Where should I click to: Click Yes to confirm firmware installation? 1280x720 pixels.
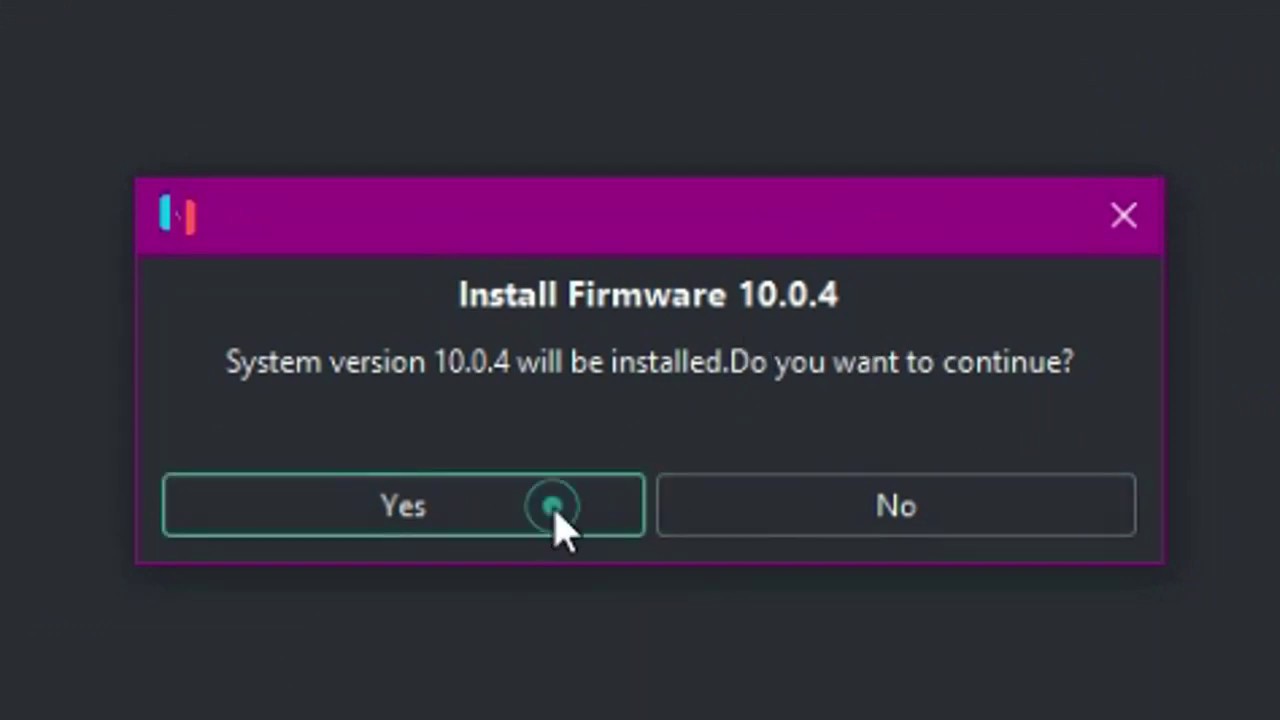pos(403,506)
